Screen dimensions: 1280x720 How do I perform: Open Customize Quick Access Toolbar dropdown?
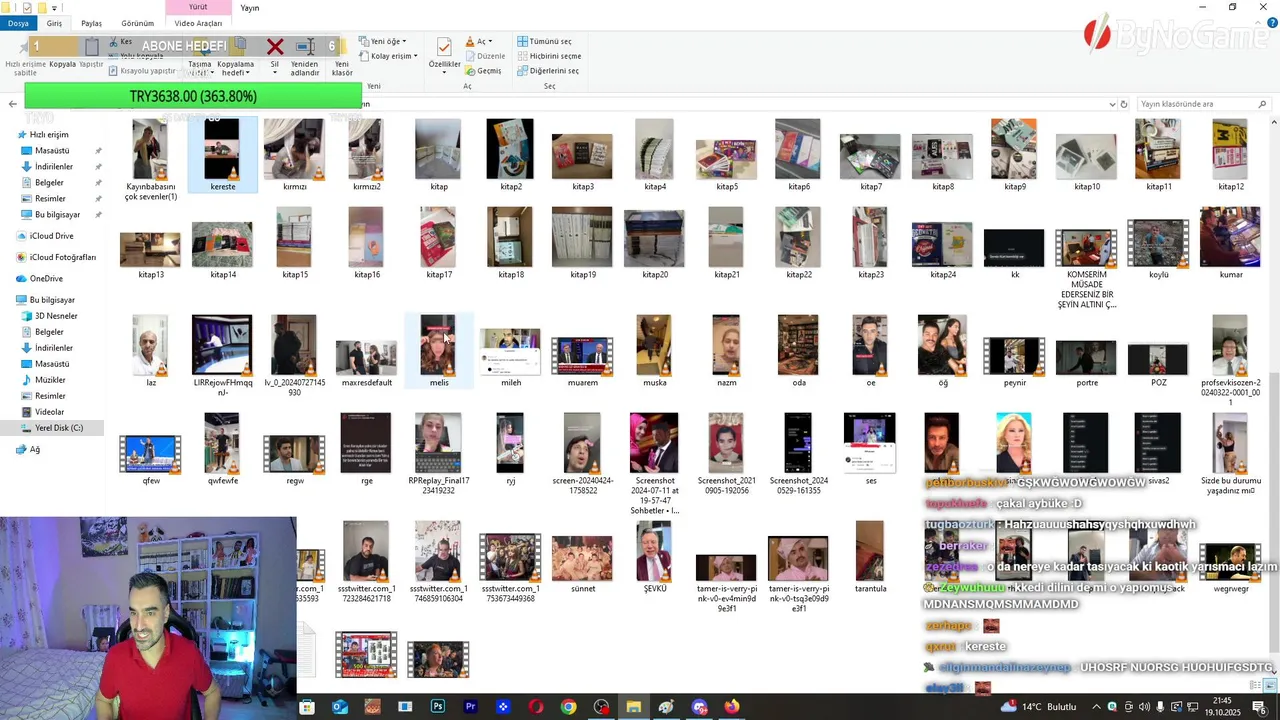[53, 8]
